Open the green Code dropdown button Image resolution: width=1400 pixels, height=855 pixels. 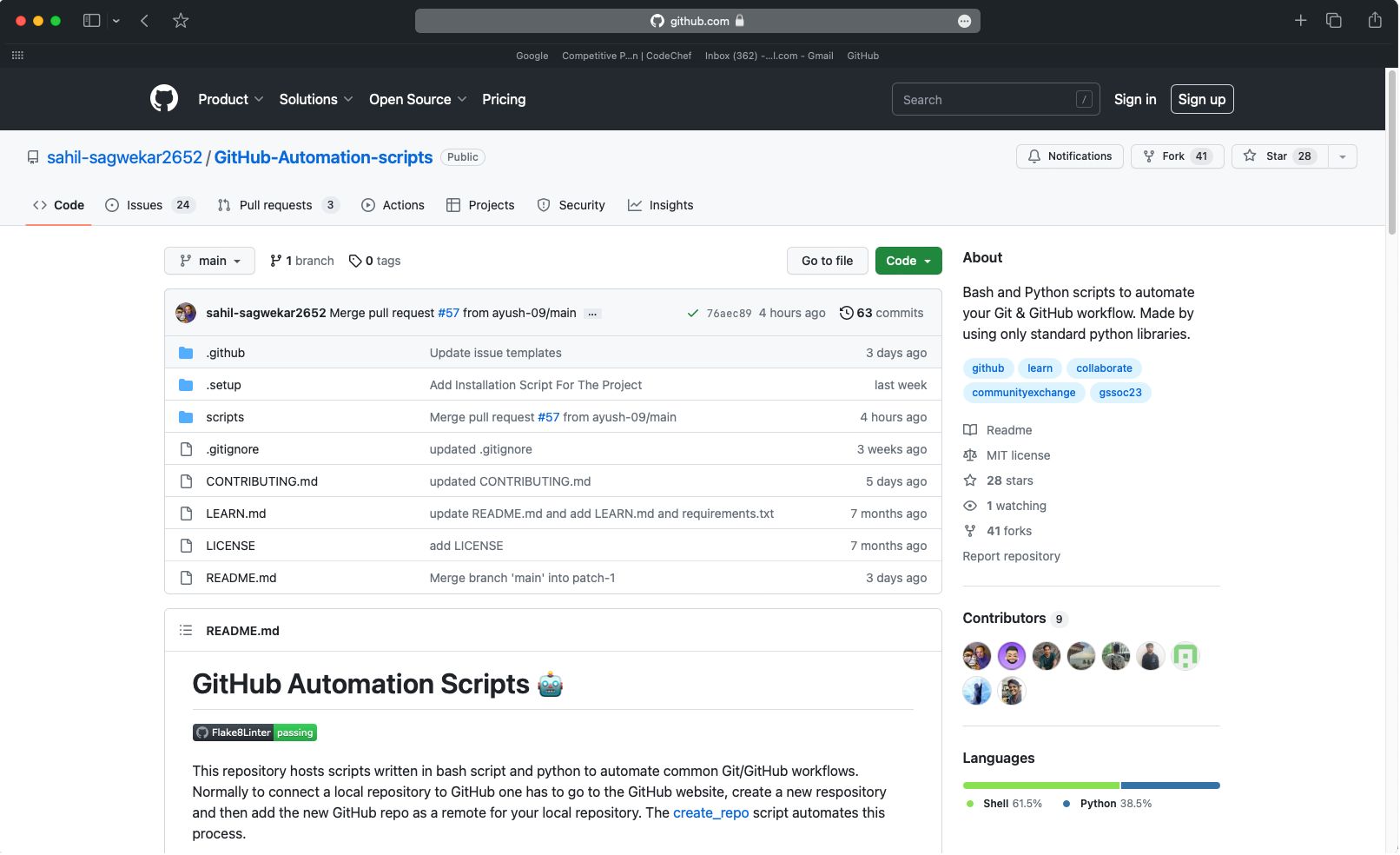908,261
